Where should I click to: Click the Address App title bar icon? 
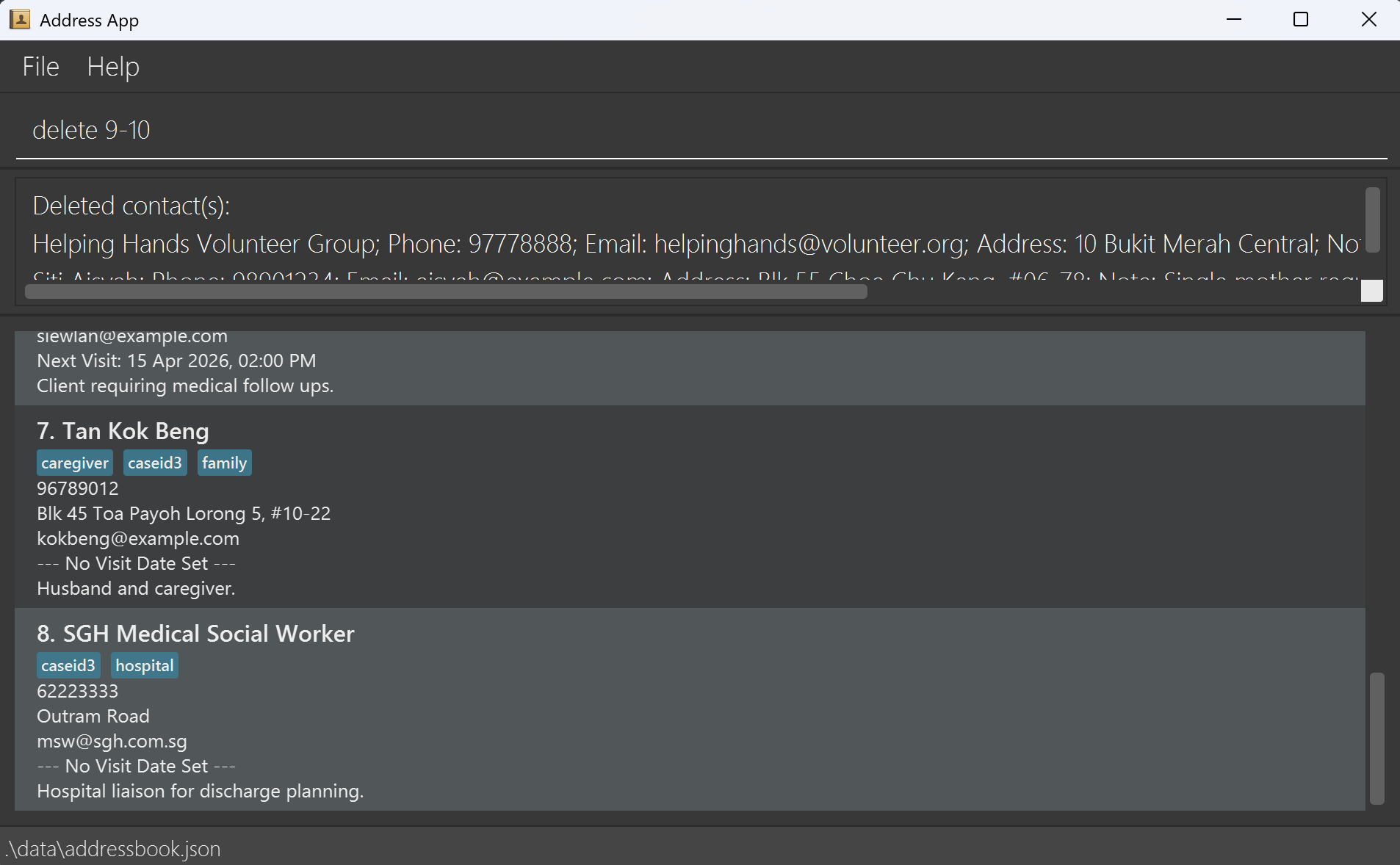[20, 20]
